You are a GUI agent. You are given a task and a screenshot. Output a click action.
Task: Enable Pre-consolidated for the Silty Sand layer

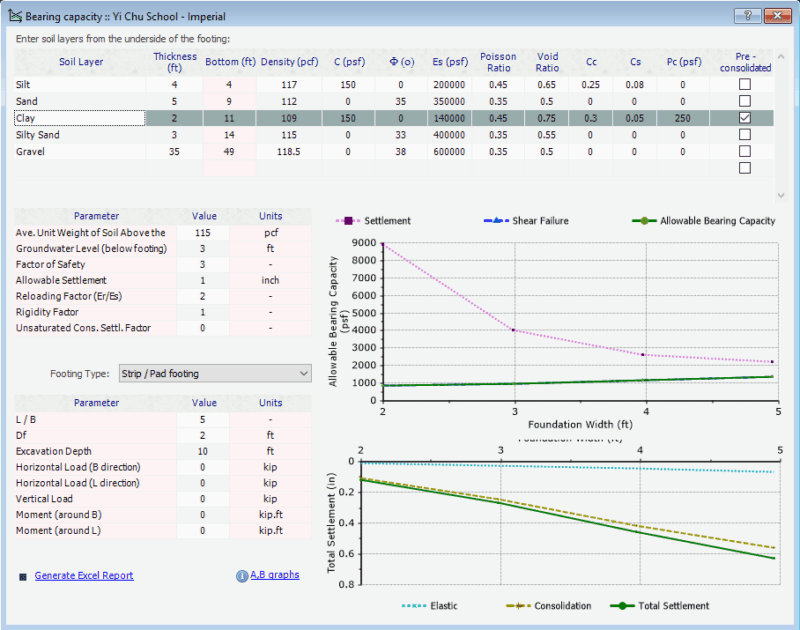(745, 135)
